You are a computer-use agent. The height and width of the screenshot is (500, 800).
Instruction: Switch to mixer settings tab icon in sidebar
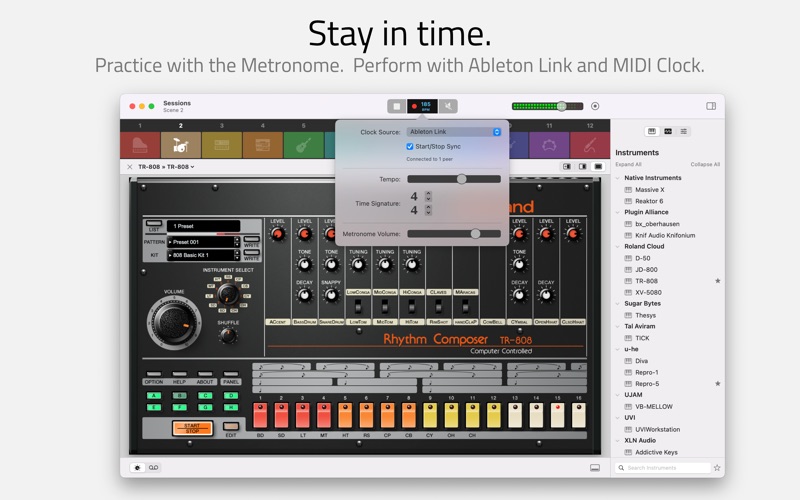684,132
